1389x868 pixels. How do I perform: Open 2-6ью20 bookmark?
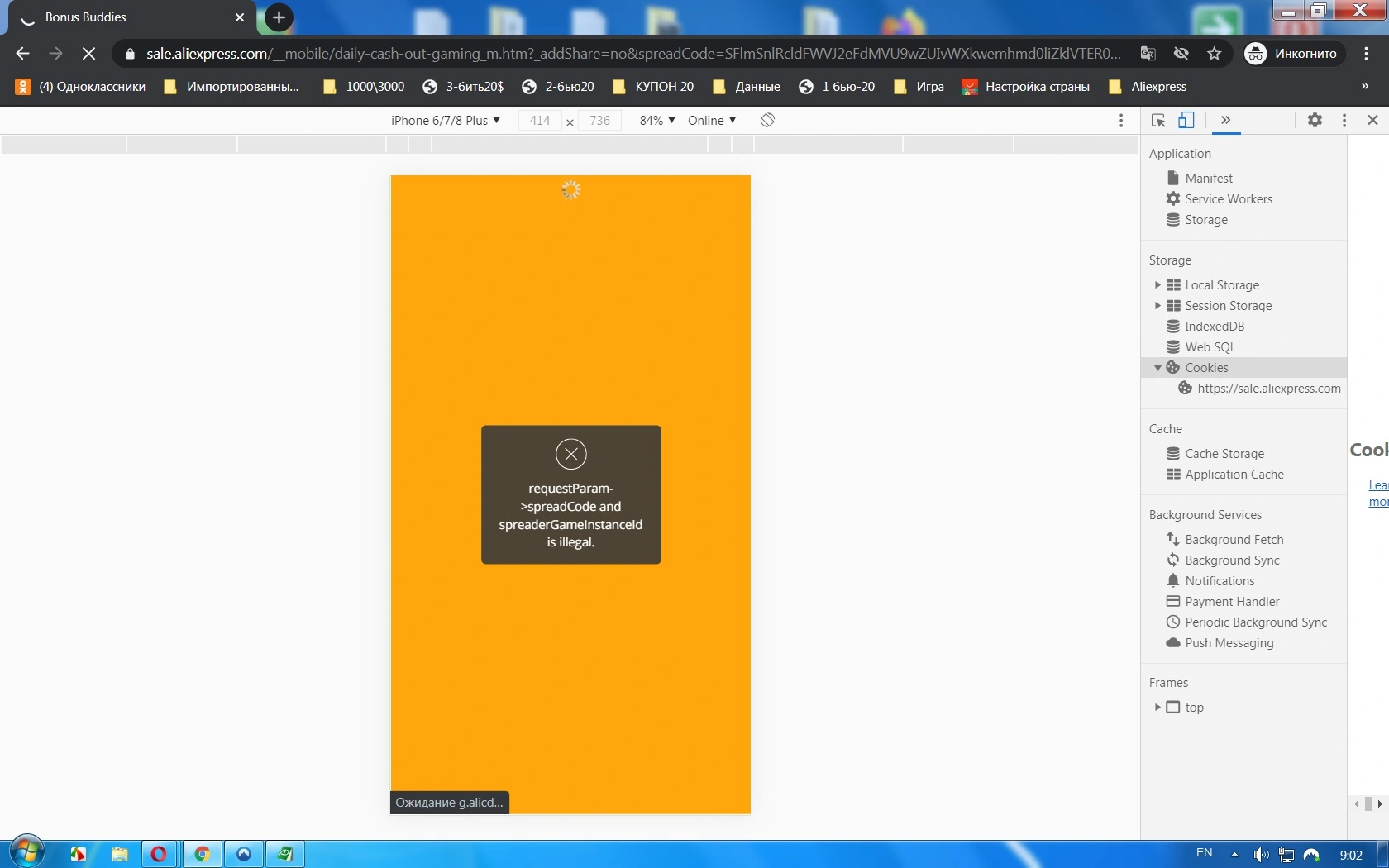[558, 87]
